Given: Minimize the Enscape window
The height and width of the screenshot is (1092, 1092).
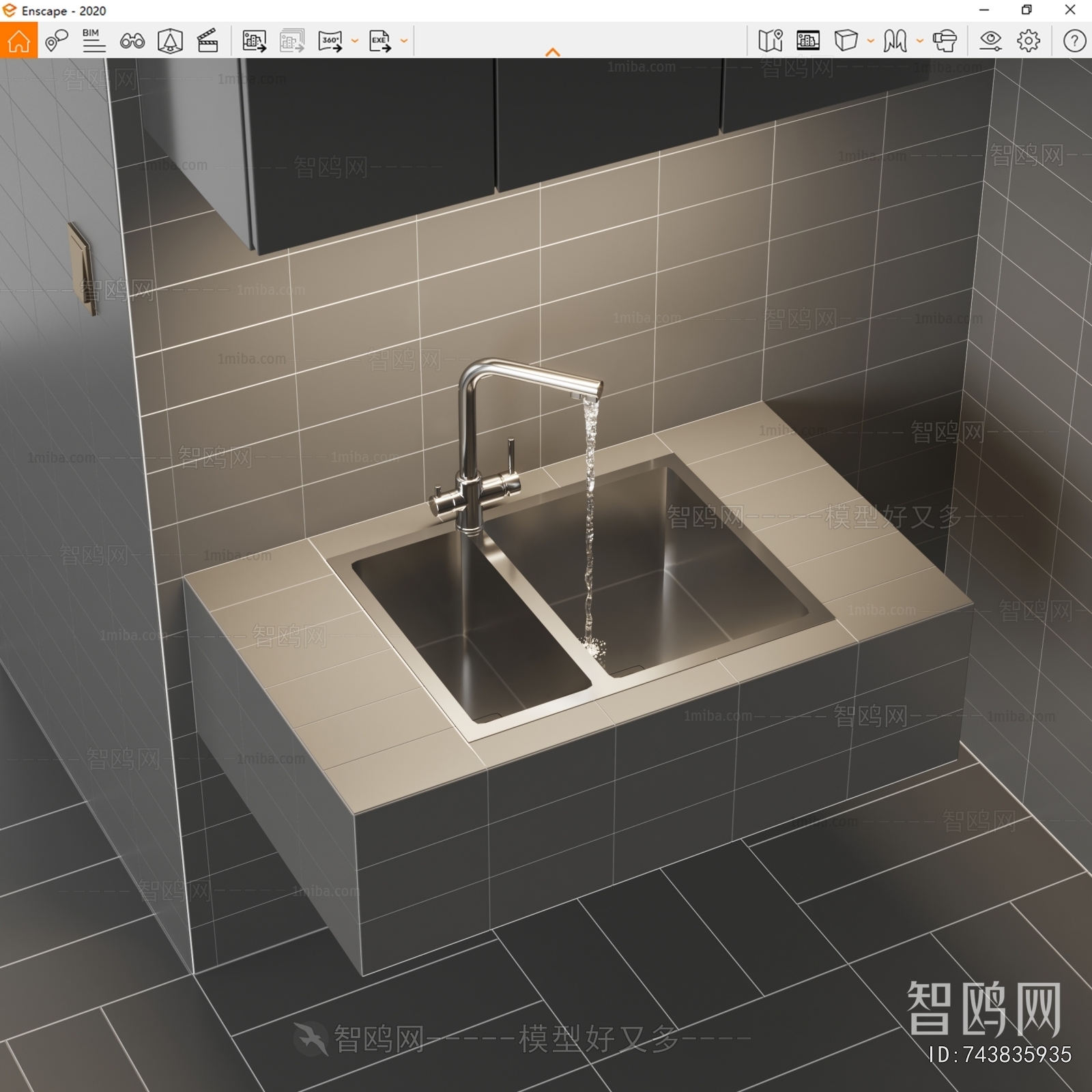Looking at the screenshot, I should tap(984, 10).
